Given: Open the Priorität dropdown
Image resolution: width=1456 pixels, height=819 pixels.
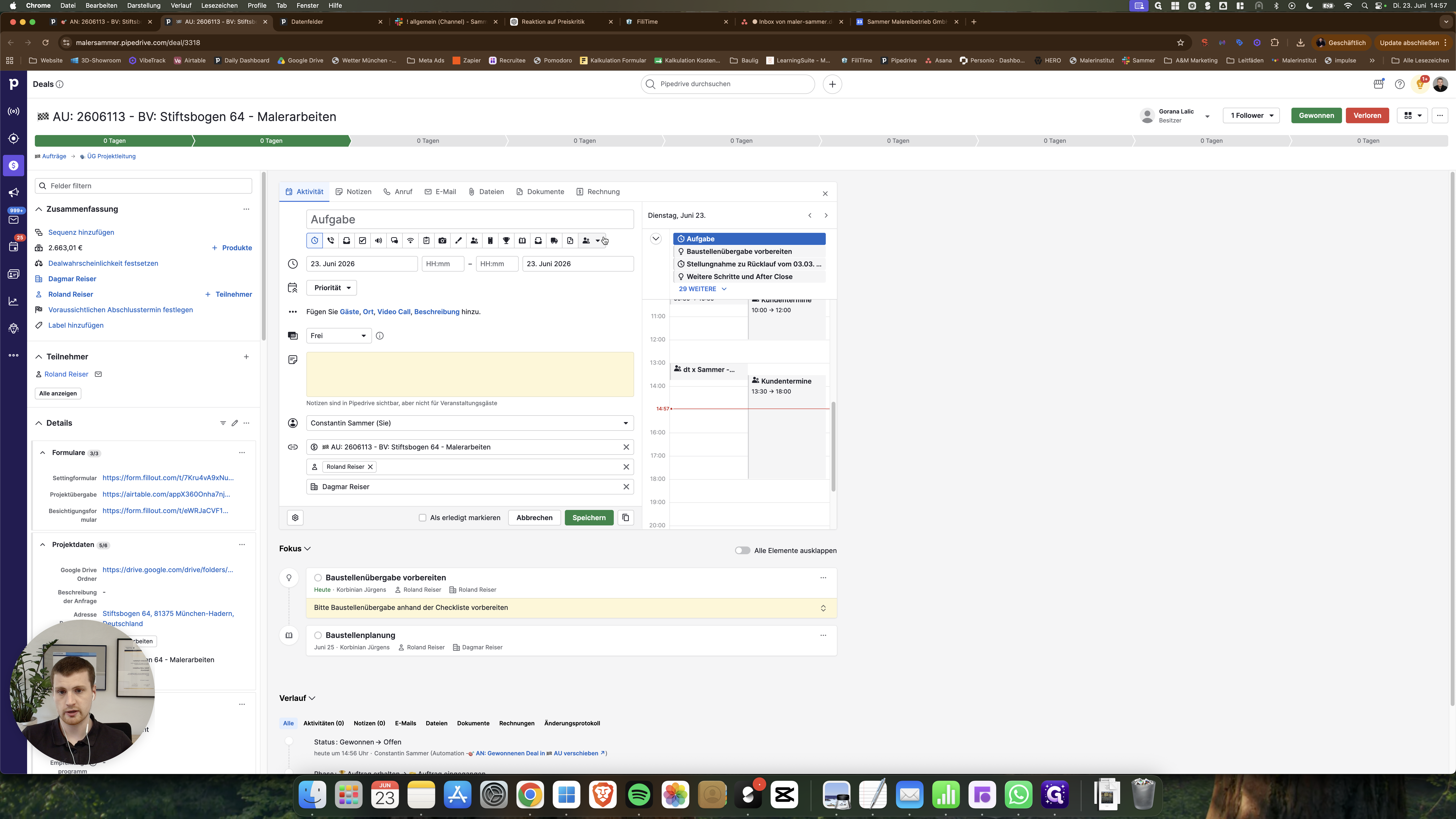Looking at the screenshot, I should click(331, 288).
